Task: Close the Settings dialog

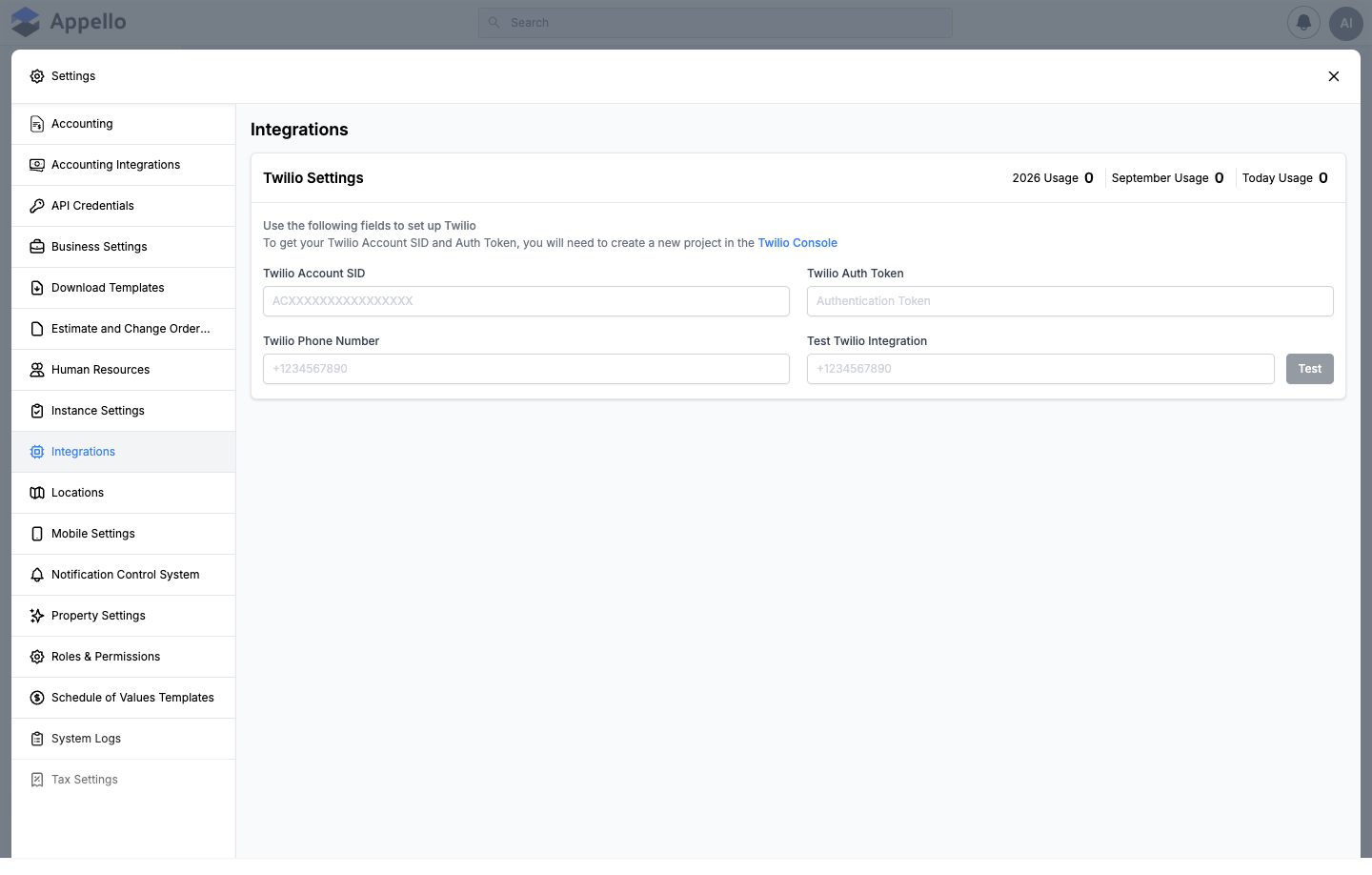Action: point(1334,76)
